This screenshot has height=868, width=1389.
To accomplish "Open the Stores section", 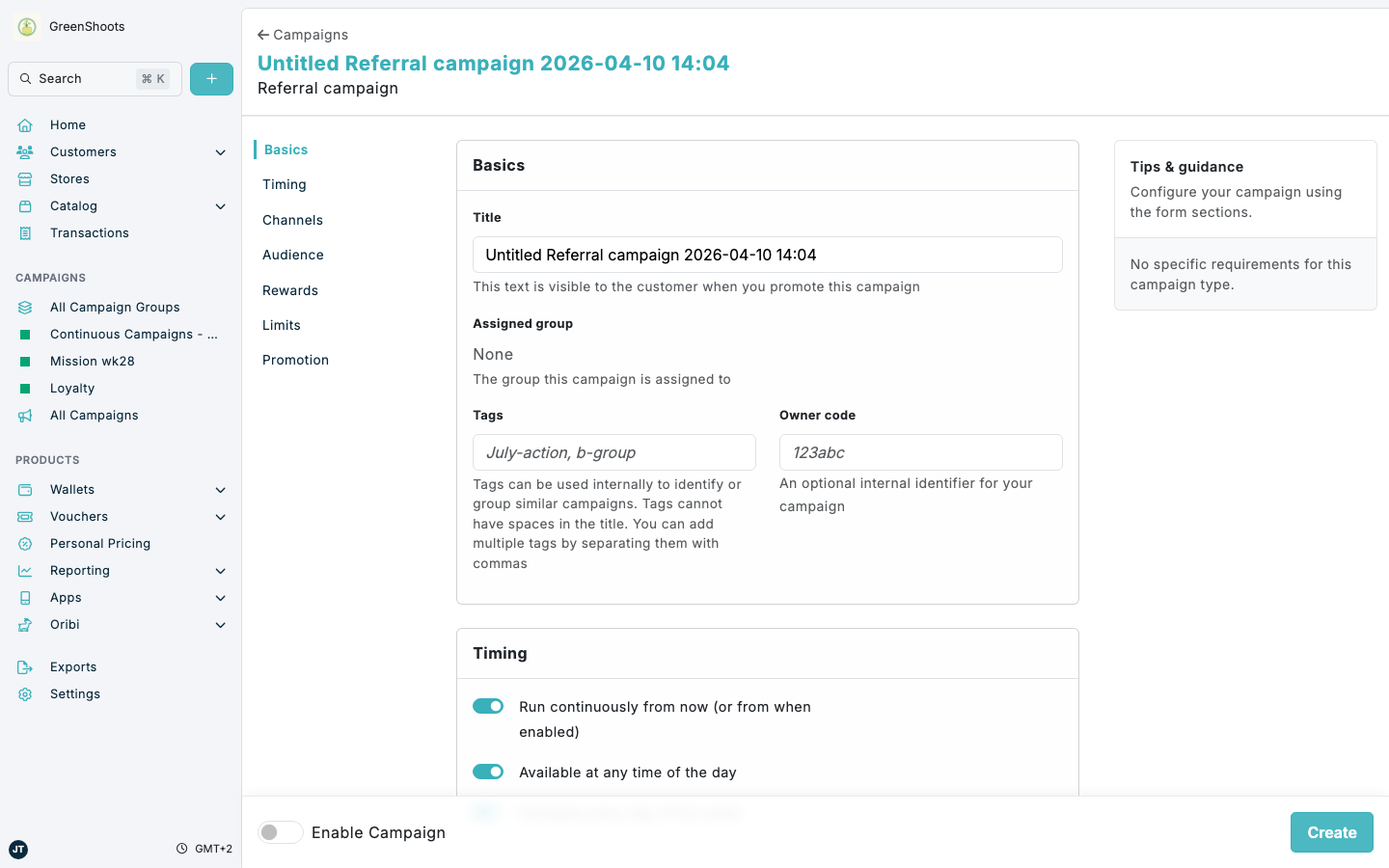I will point(68,178).
